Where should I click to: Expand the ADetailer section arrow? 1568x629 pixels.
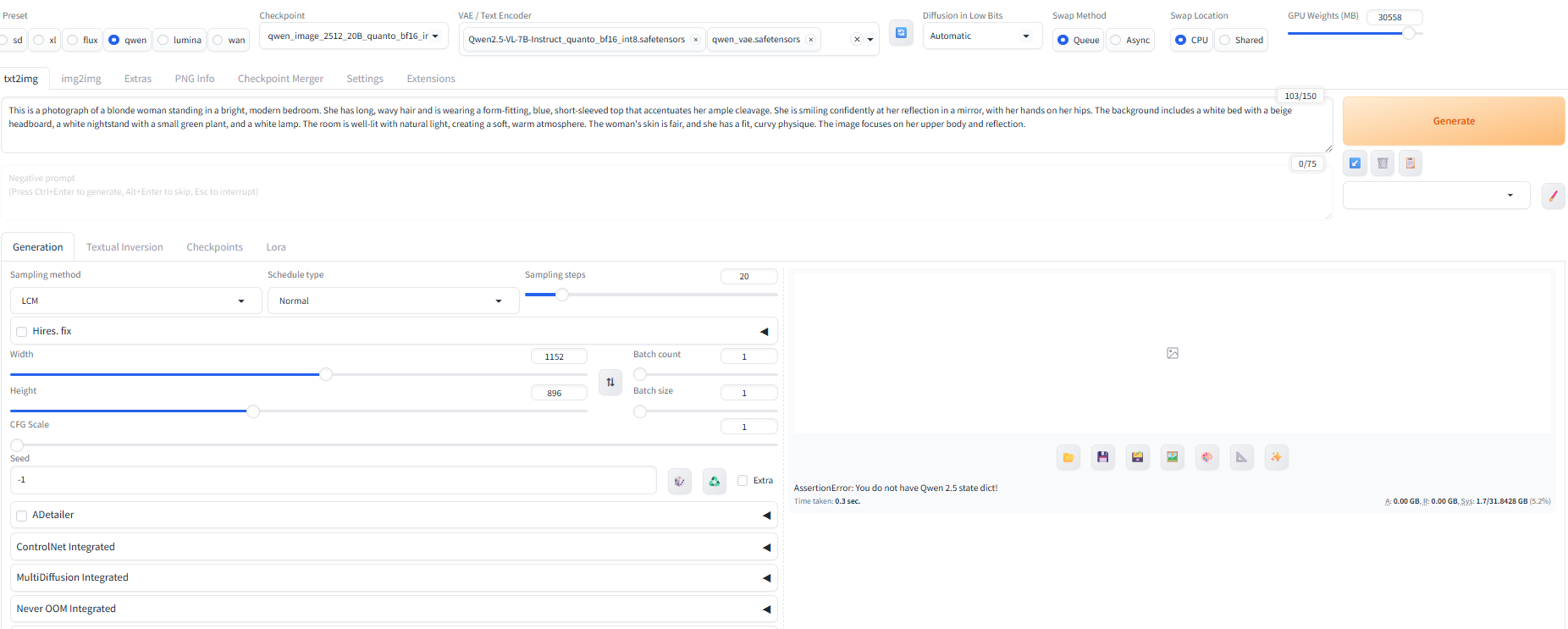pyautogui.click(x=766, y=516)
